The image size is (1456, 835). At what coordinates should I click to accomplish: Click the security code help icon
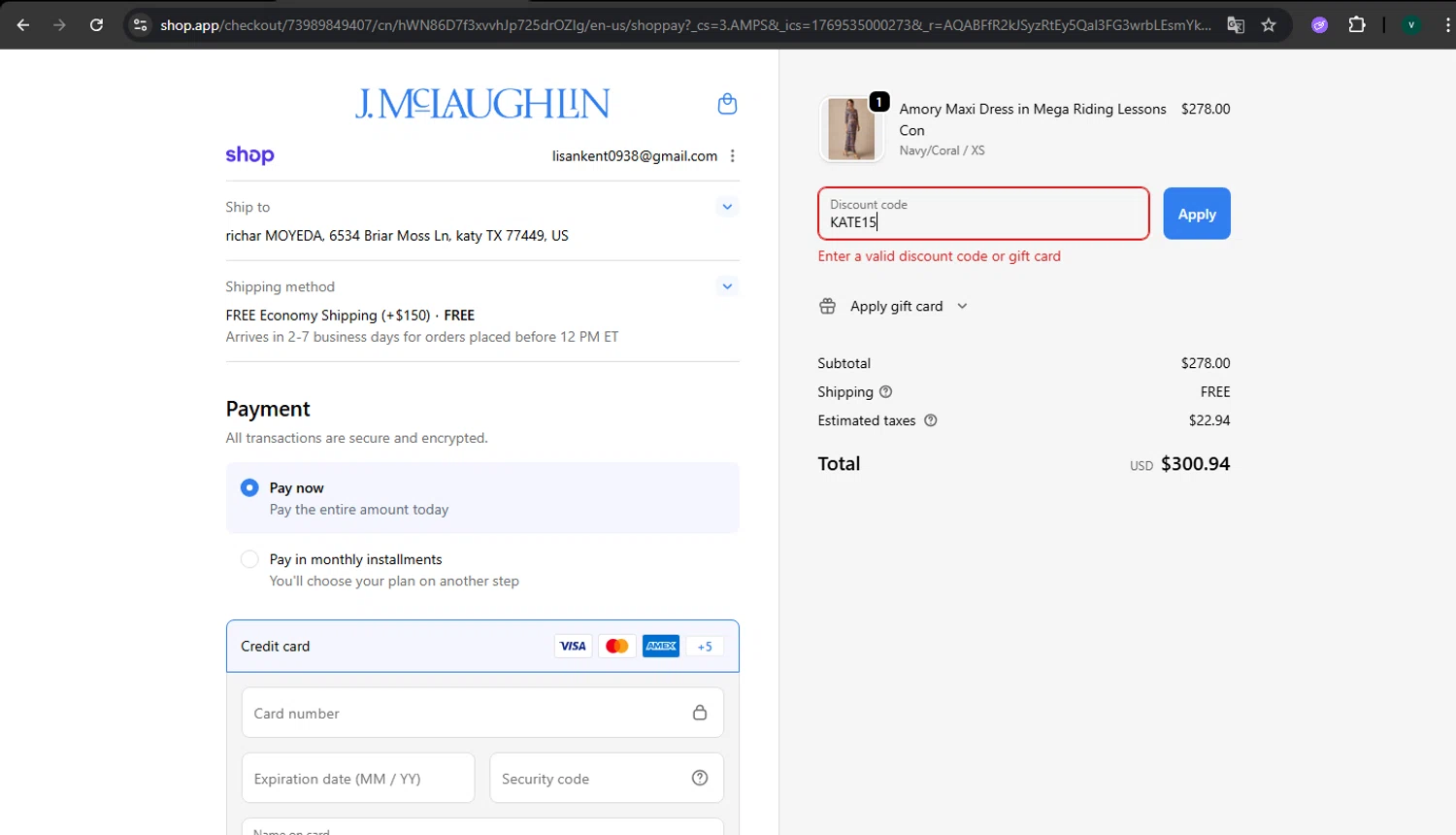coord(700,778)
